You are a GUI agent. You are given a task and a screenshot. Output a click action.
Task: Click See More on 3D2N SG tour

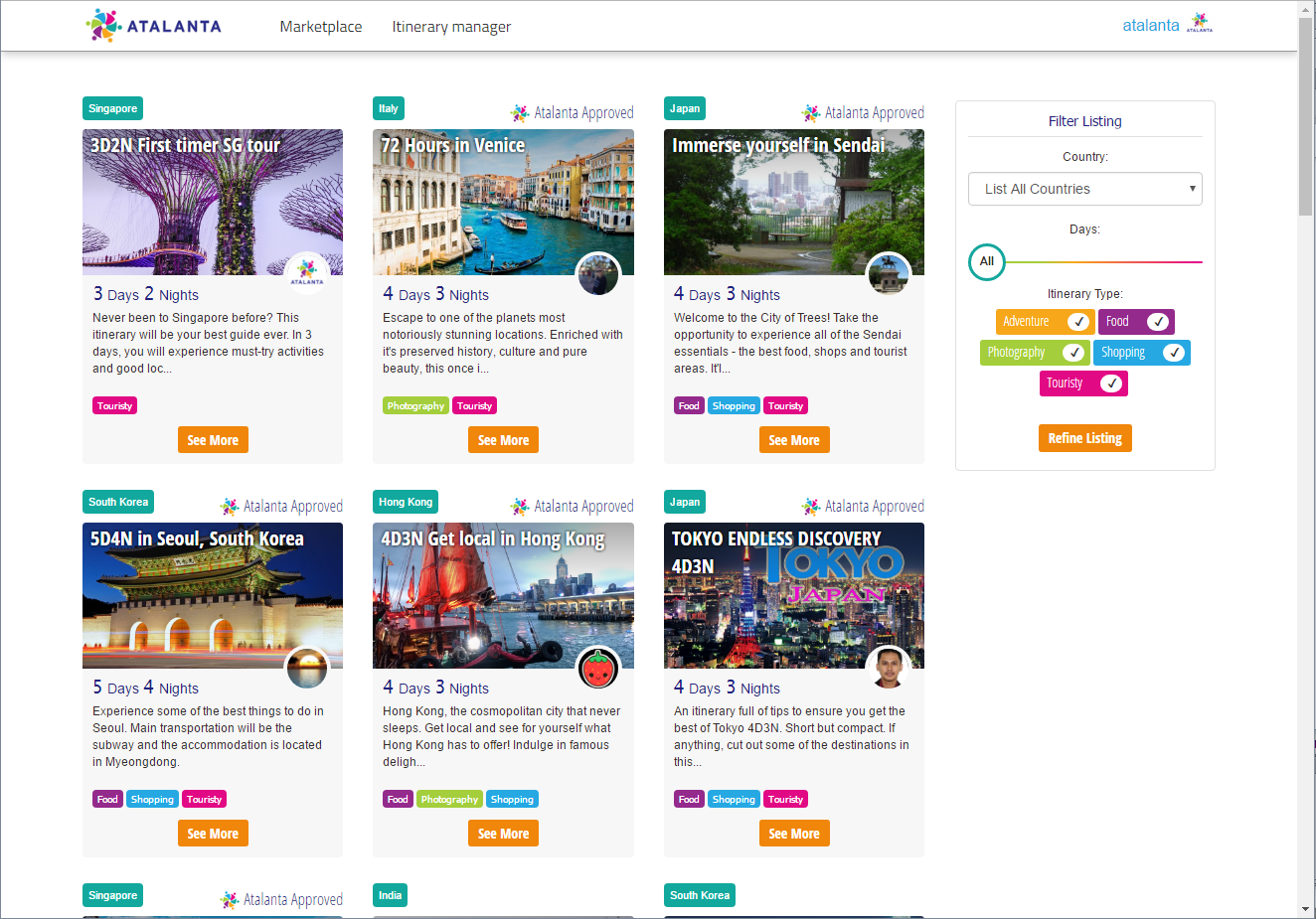tap(213, 440)
